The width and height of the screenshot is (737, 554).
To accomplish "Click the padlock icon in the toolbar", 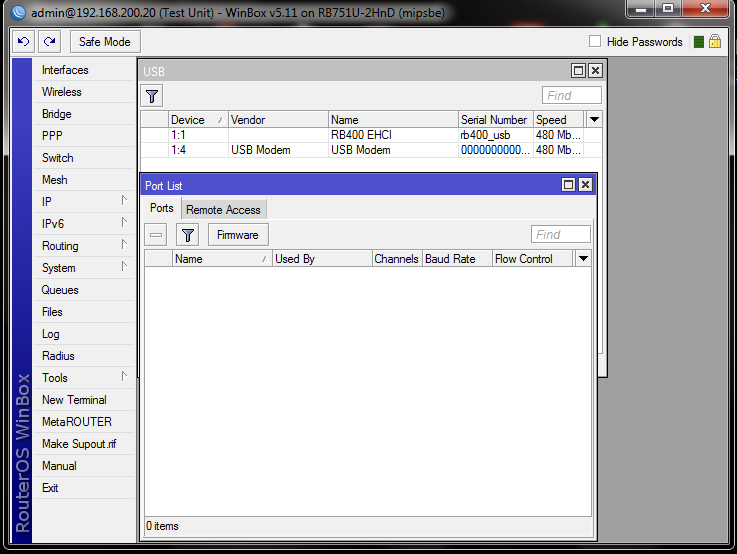I will pos(715,41).
